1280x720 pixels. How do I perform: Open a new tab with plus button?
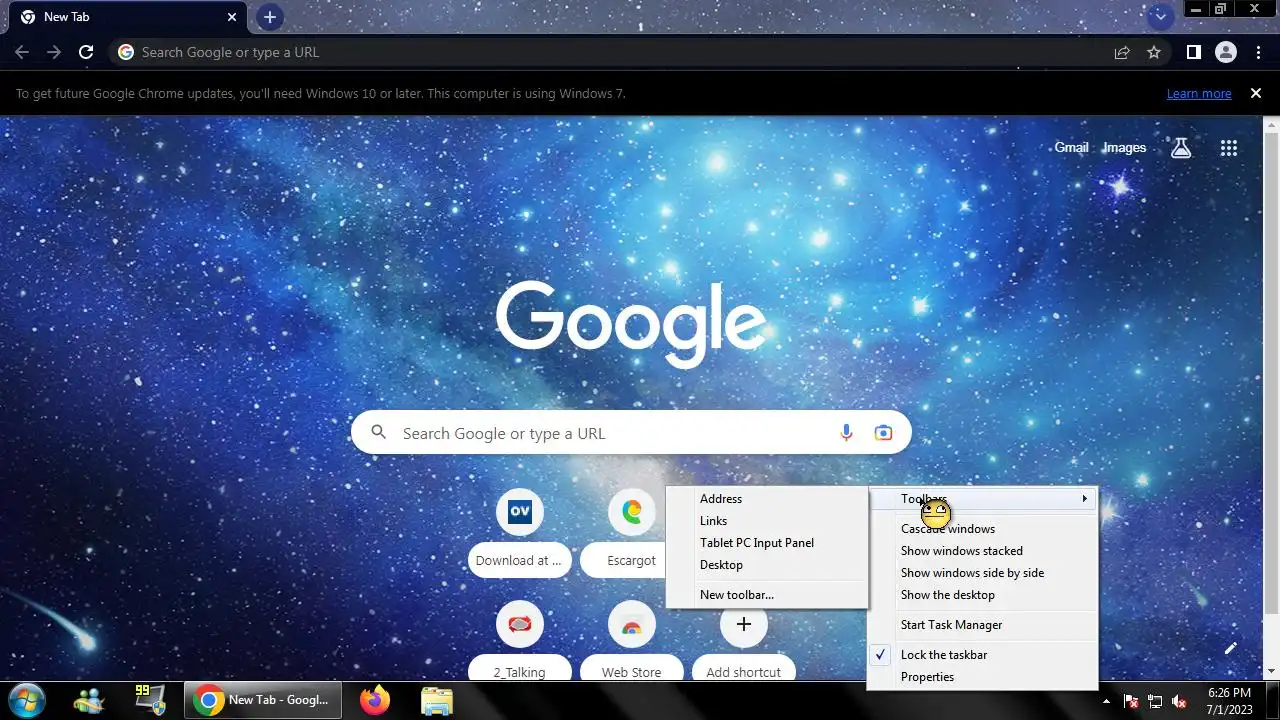click(x=269, y=17)
